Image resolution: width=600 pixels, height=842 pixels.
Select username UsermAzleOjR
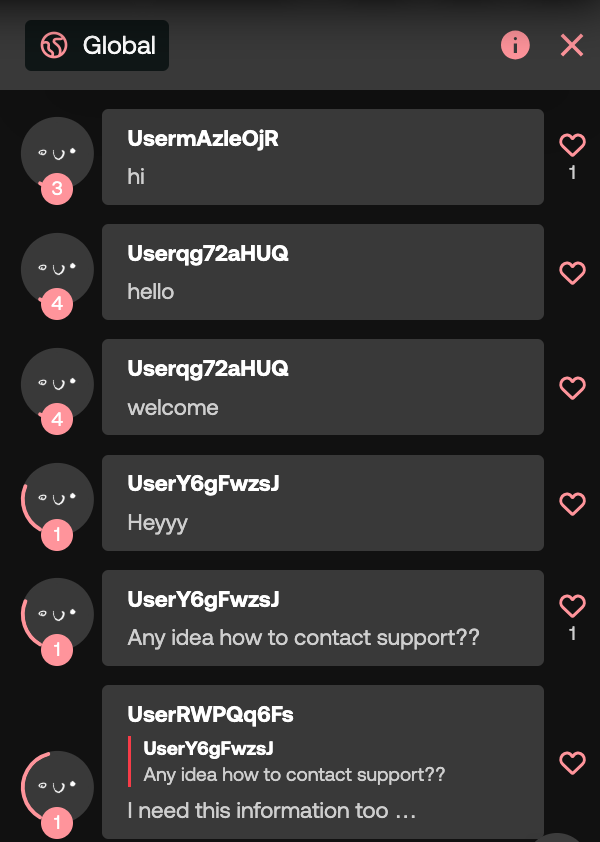pos(203,139)
